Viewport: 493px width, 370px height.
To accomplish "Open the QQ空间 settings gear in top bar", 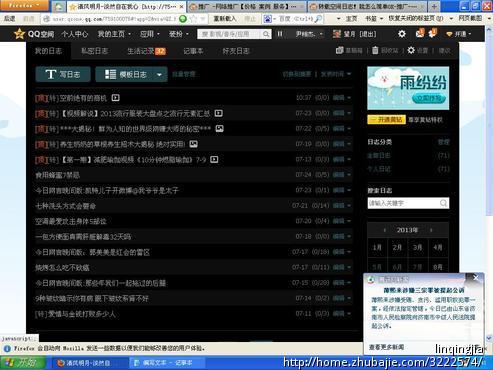I will [x=402, y=34].
